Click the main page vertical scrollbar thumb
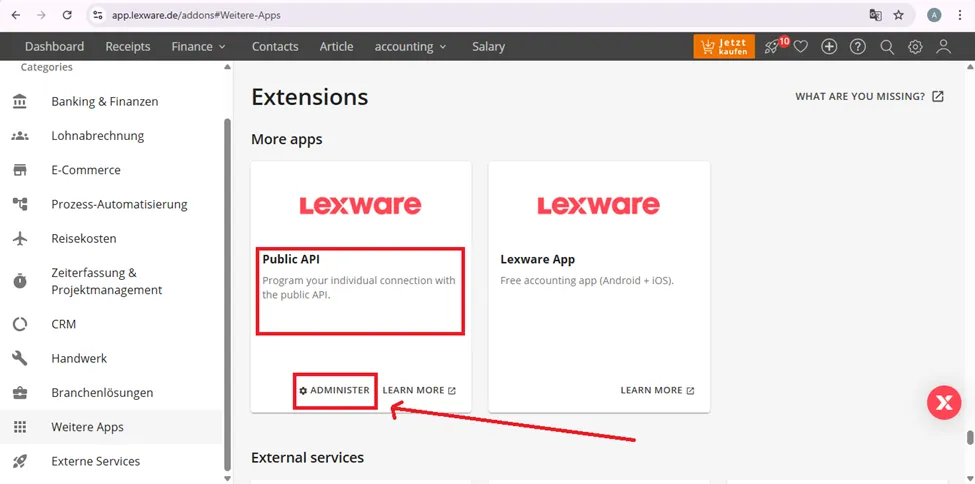The image size is (975, 484). [x=970, y=438]
